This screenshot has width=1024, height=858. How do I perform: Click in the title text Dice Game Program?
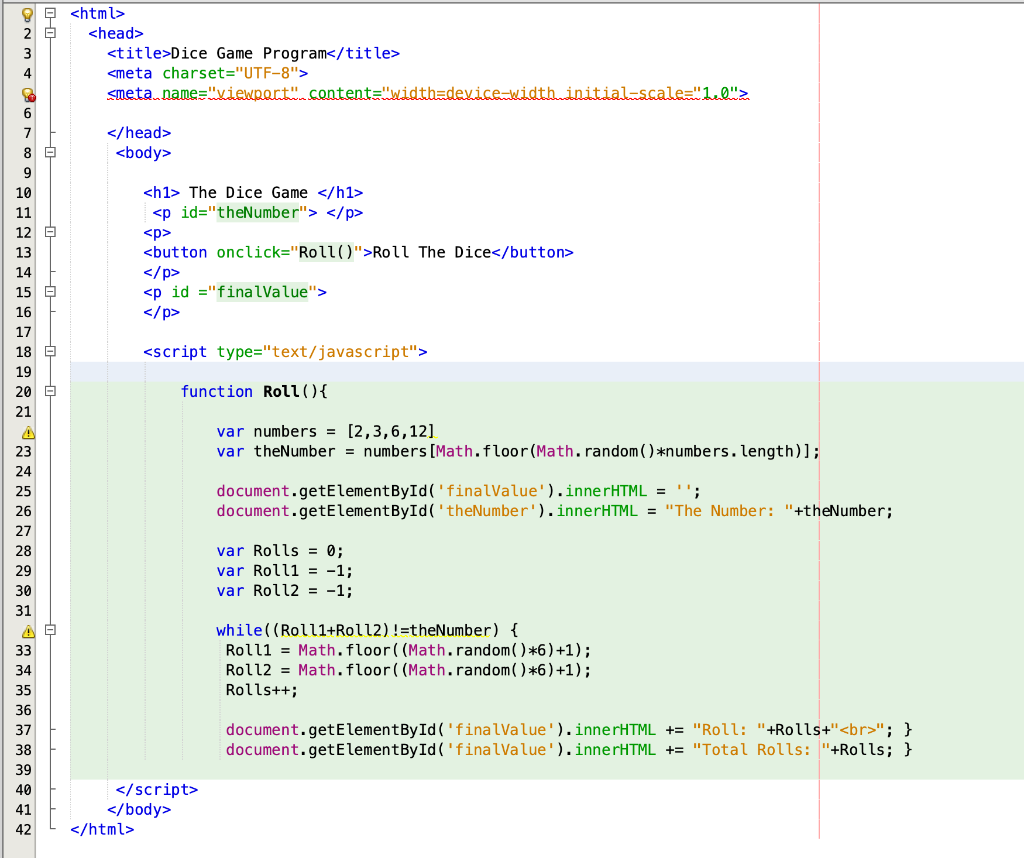click(248, 54)
